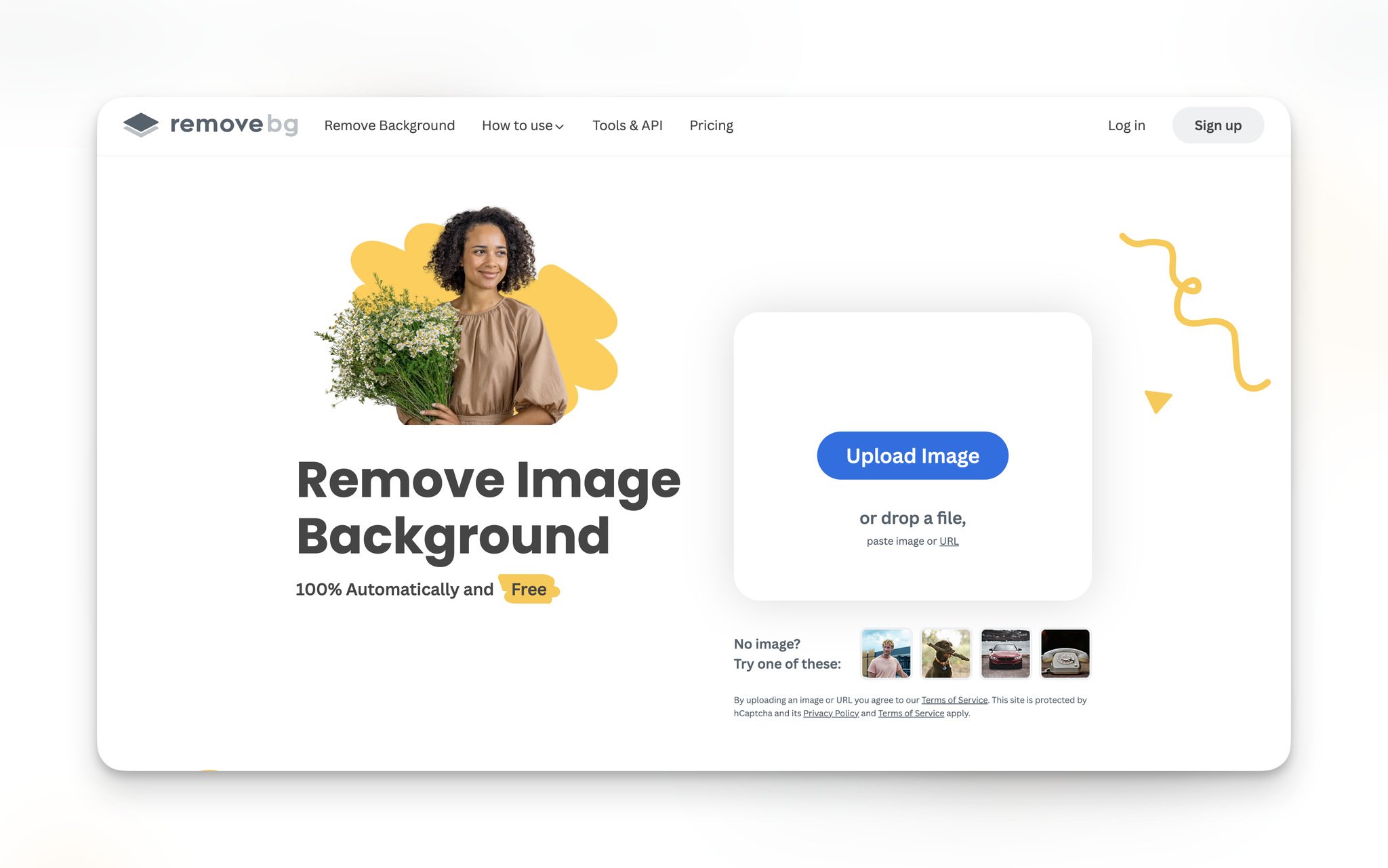Click the Privacy Policy link
1388x868 pixels.
(x=829, y=712)
